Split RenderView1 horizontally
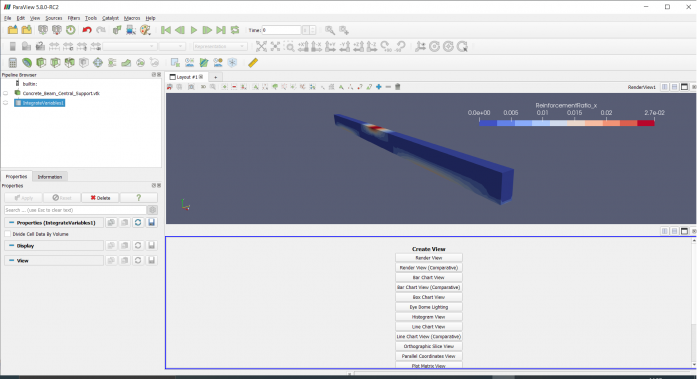 665,87
